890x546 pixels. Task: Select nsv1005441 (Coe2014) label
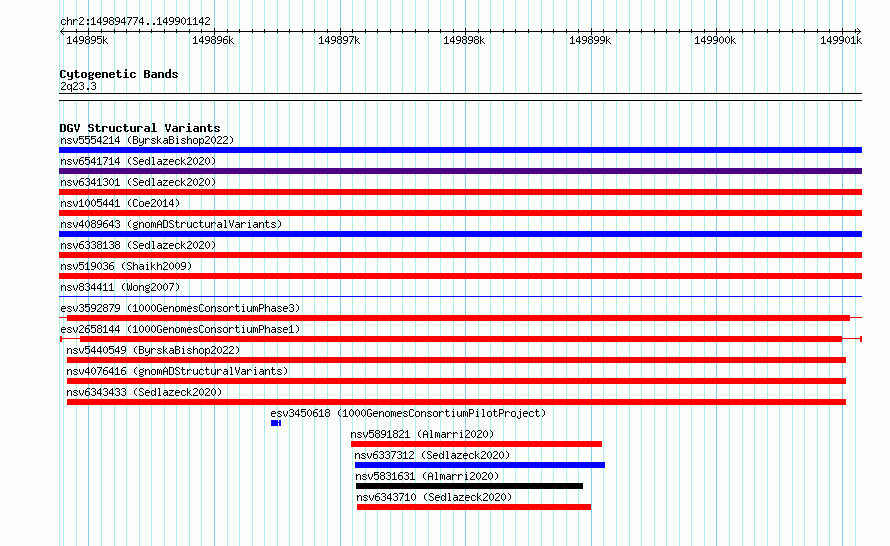coord(120,203)
